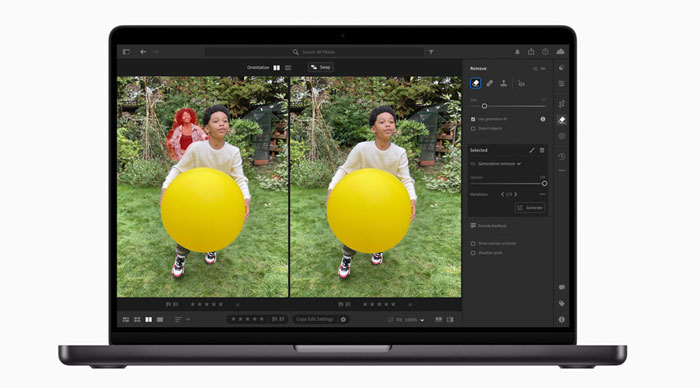Click the Copy Edit Settings button
The image size is (700, 388).
pyautogui.click(x=315, y=320)
